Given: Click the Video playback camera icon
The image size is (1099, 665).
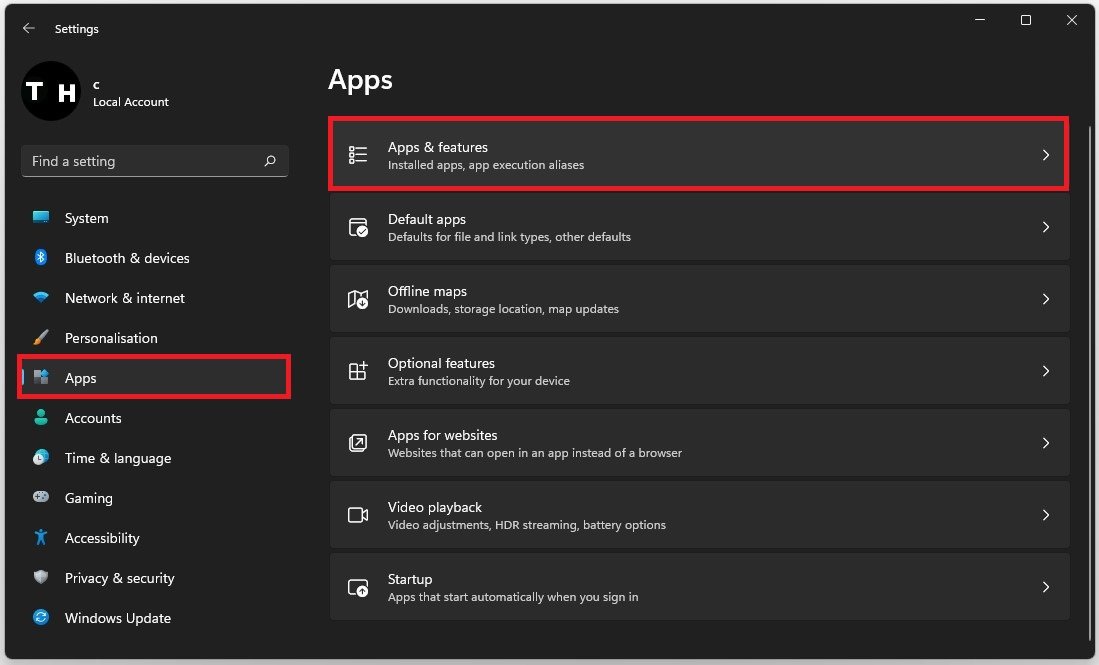Looking at the screenshot, I should tap(357, 515).
